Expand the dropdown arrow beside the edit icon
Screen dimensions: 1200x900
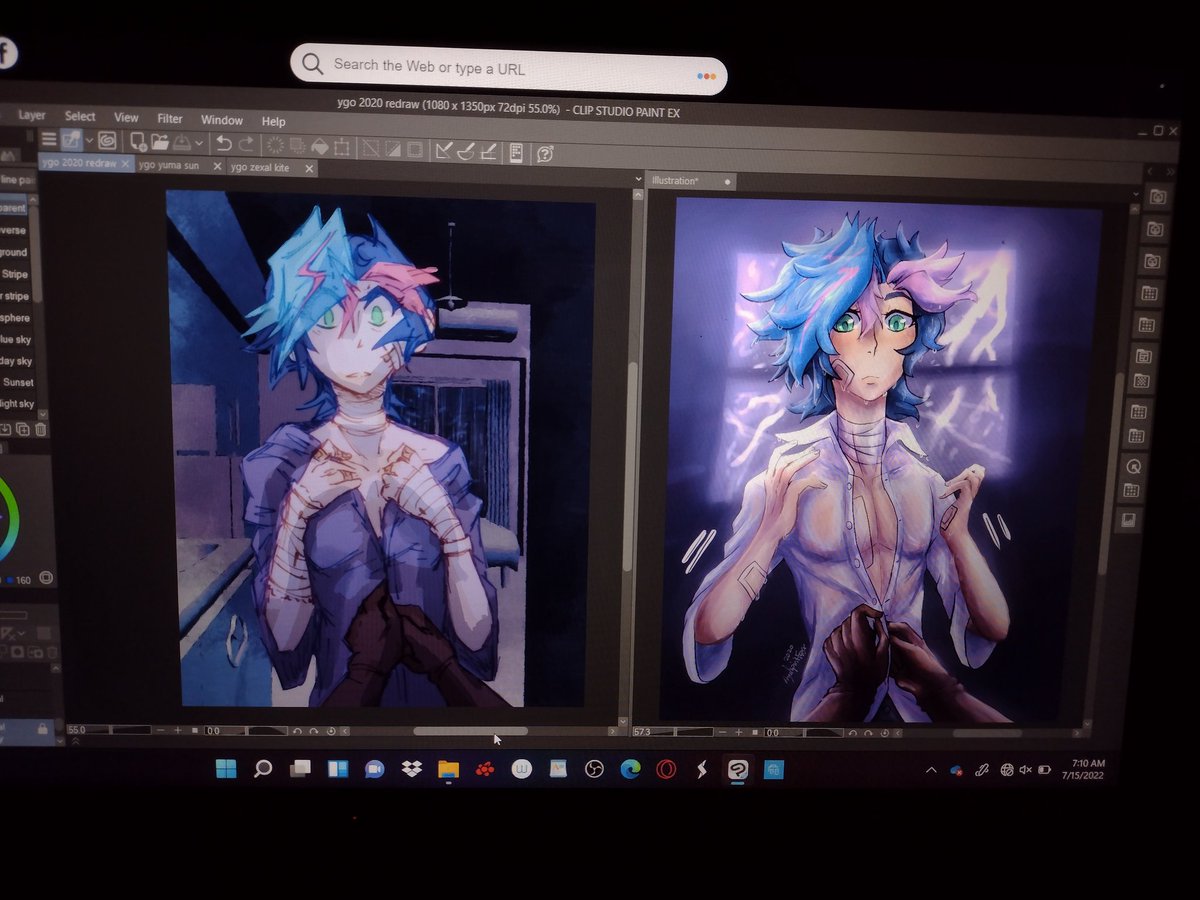pos(89,140)
